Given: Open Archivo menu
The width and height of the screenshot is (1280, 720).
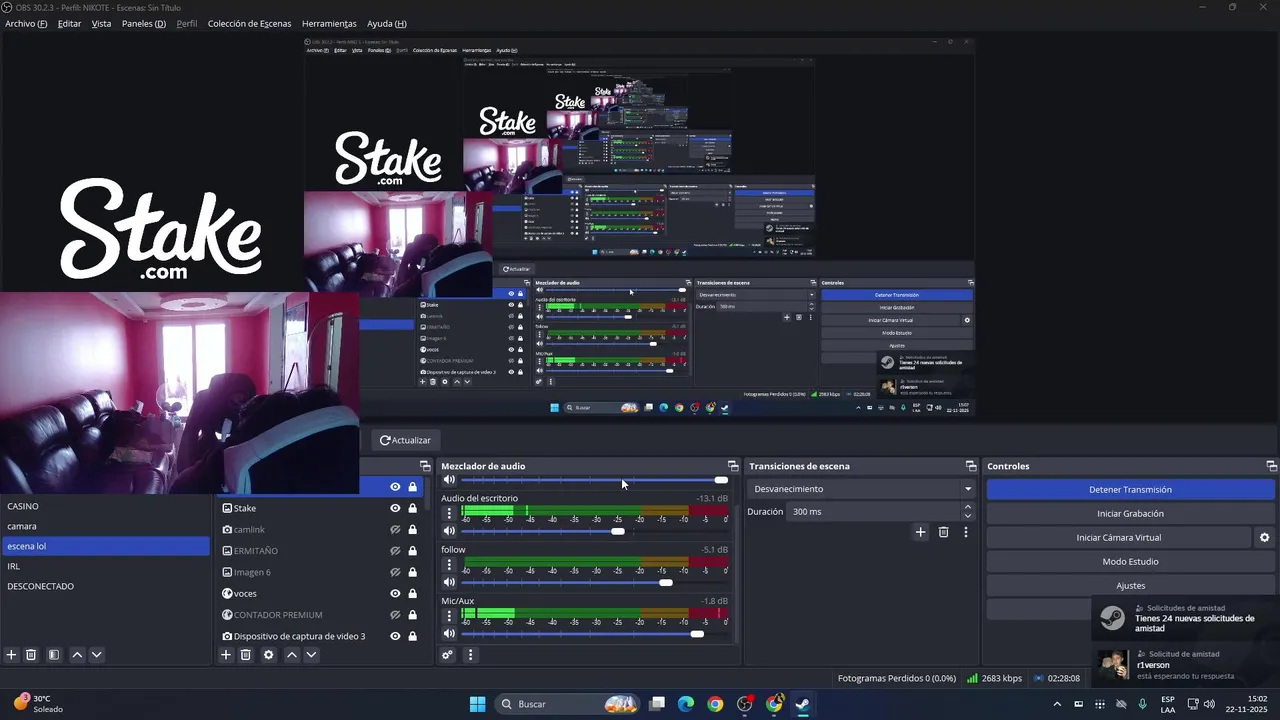Looking at the screenshot, I should (26, 23).
